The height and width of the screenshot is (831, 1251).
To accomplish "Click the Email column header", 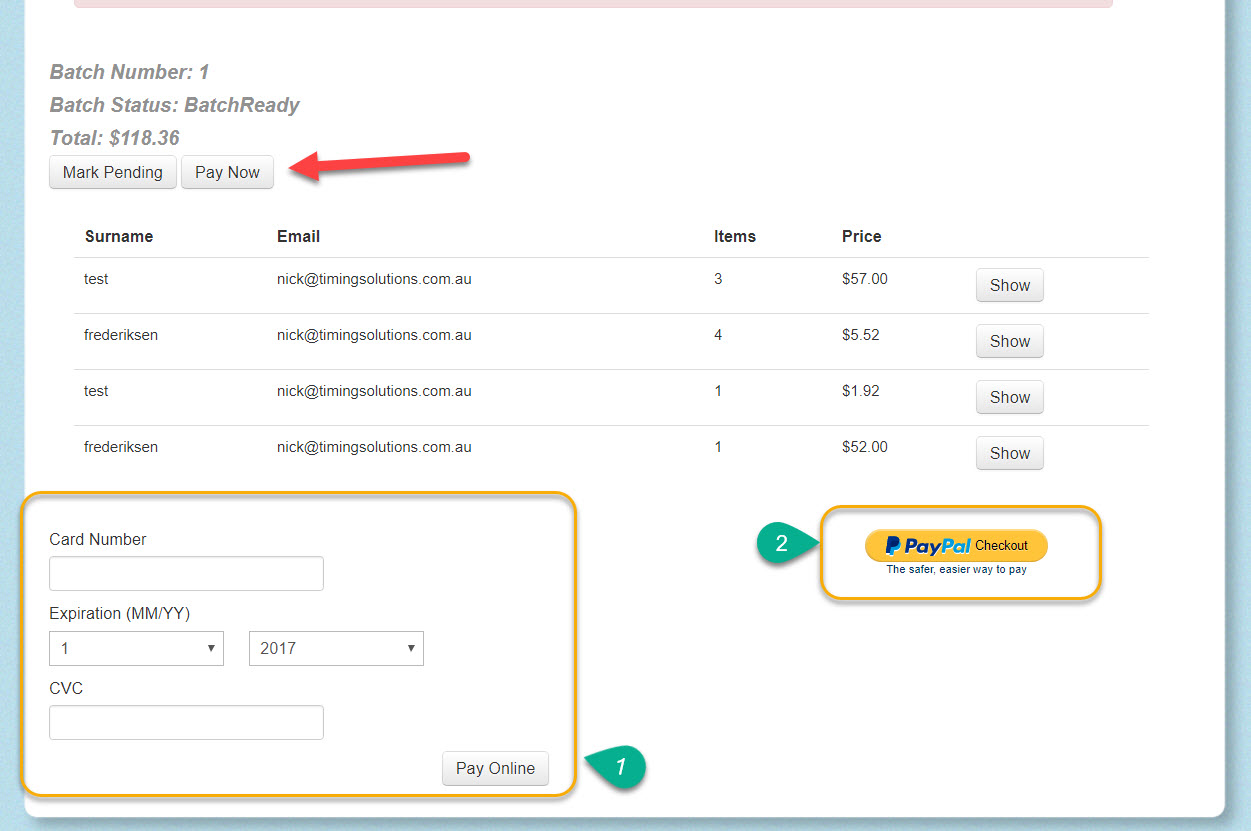I will (x=298, y=237).
